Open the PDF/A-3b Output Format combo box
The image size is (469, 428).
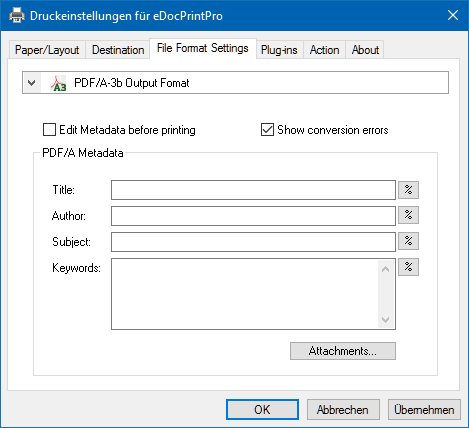[x=235, y=83]
